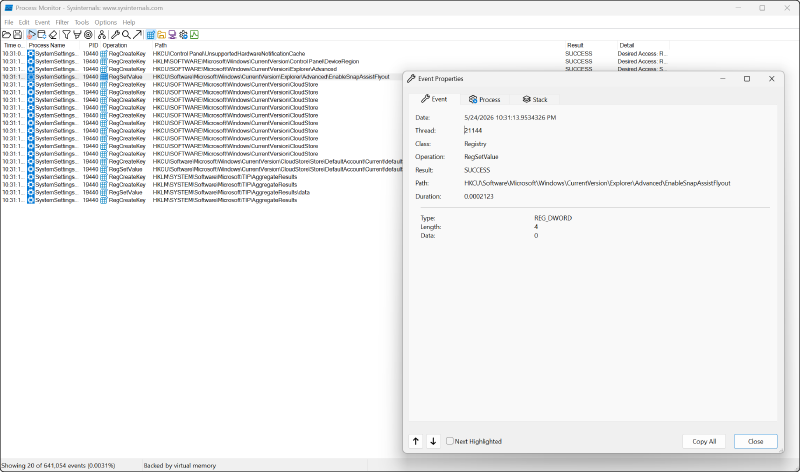Switch to the Event tab in Event Properties

(x=434, y=99)
